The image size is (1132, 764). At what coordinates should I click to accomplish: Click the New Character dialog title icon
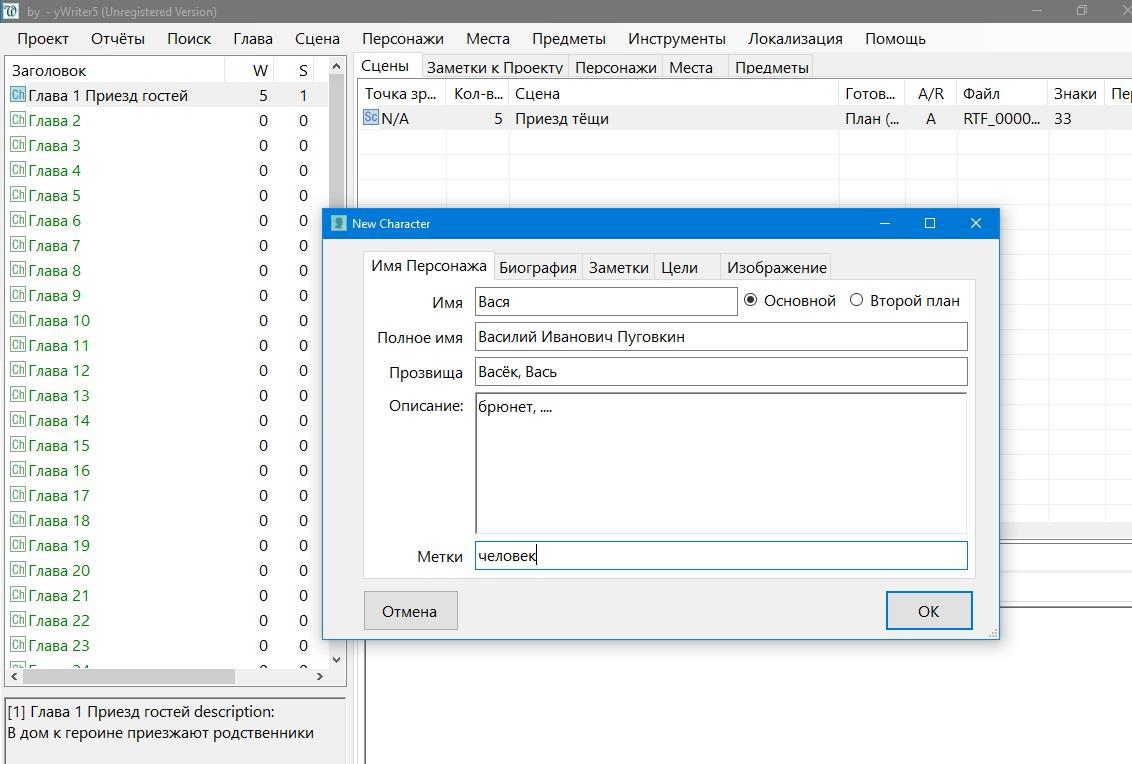(x=339, y=223)
